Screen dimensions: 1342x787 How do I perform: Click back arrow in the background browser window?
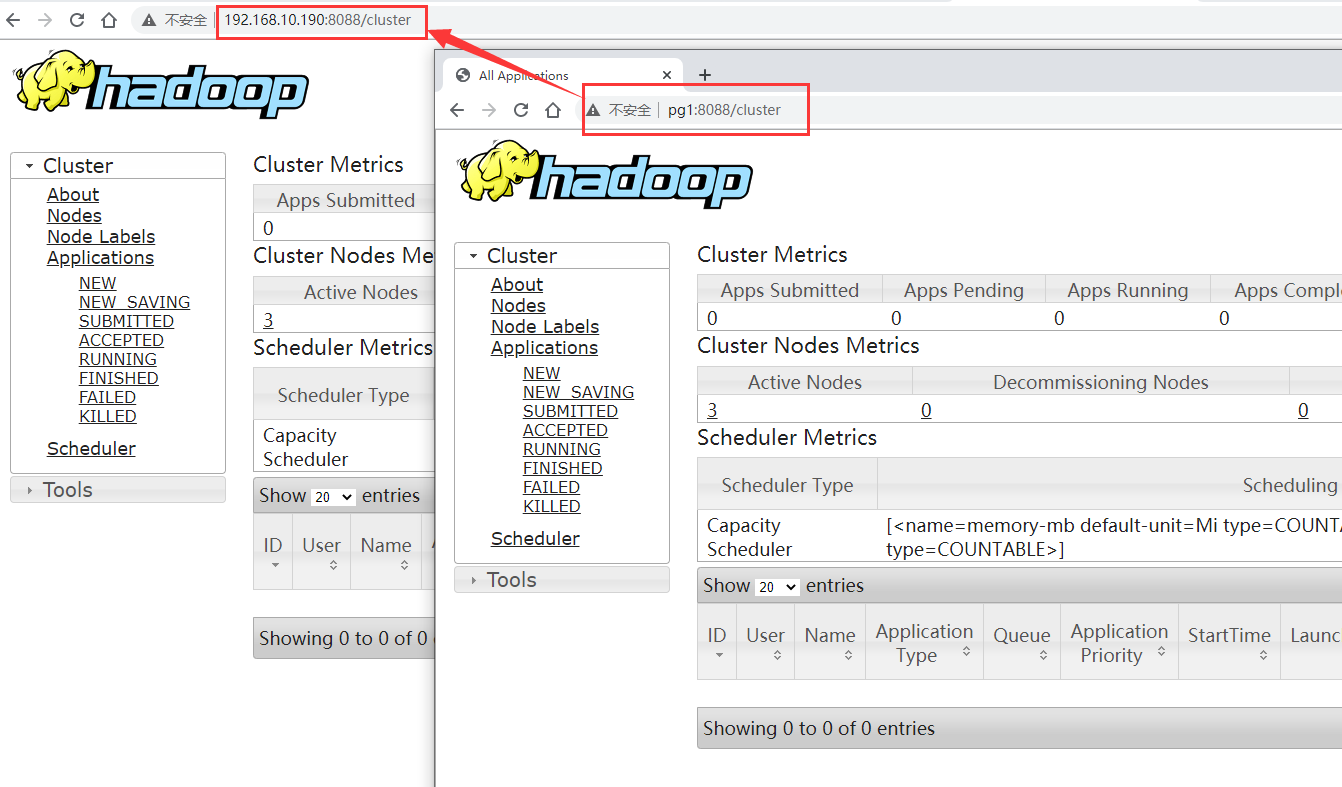coord(13,20)
